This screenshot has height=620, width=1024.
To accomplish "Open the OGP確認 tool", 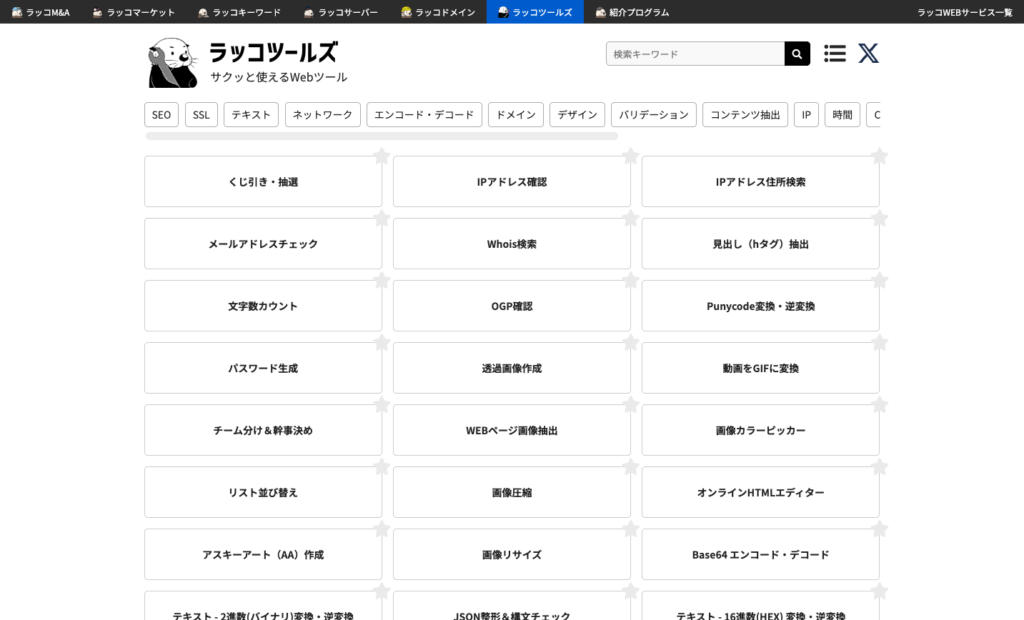I will 512,306.
